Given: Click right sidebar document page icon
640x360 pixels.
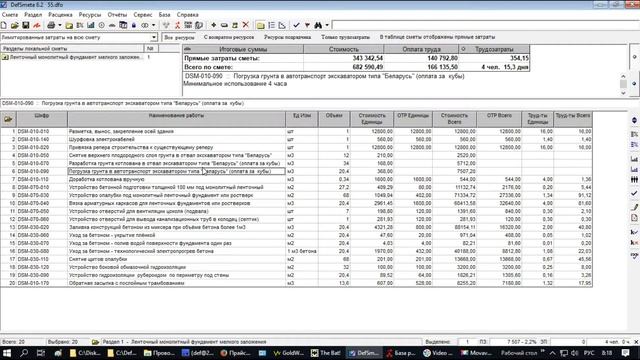Looking at the screenshot, I should pyautogui.click(x=634, y=218).
